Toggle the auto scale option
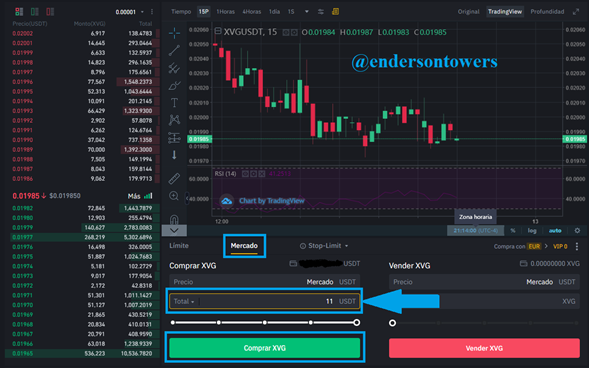The height and width of the screenshot is (368, 589). [555, 231]
